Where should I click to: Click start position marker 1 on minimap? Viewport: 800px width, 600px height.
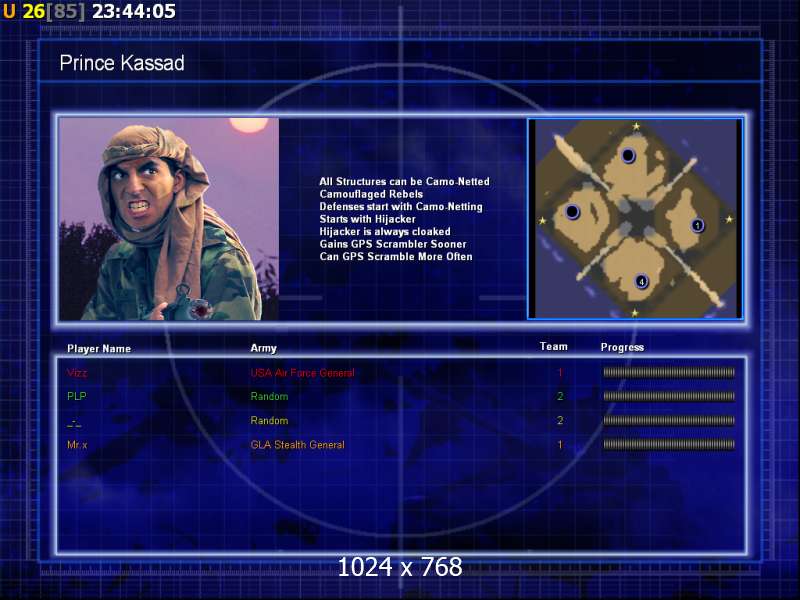(697, 225)
